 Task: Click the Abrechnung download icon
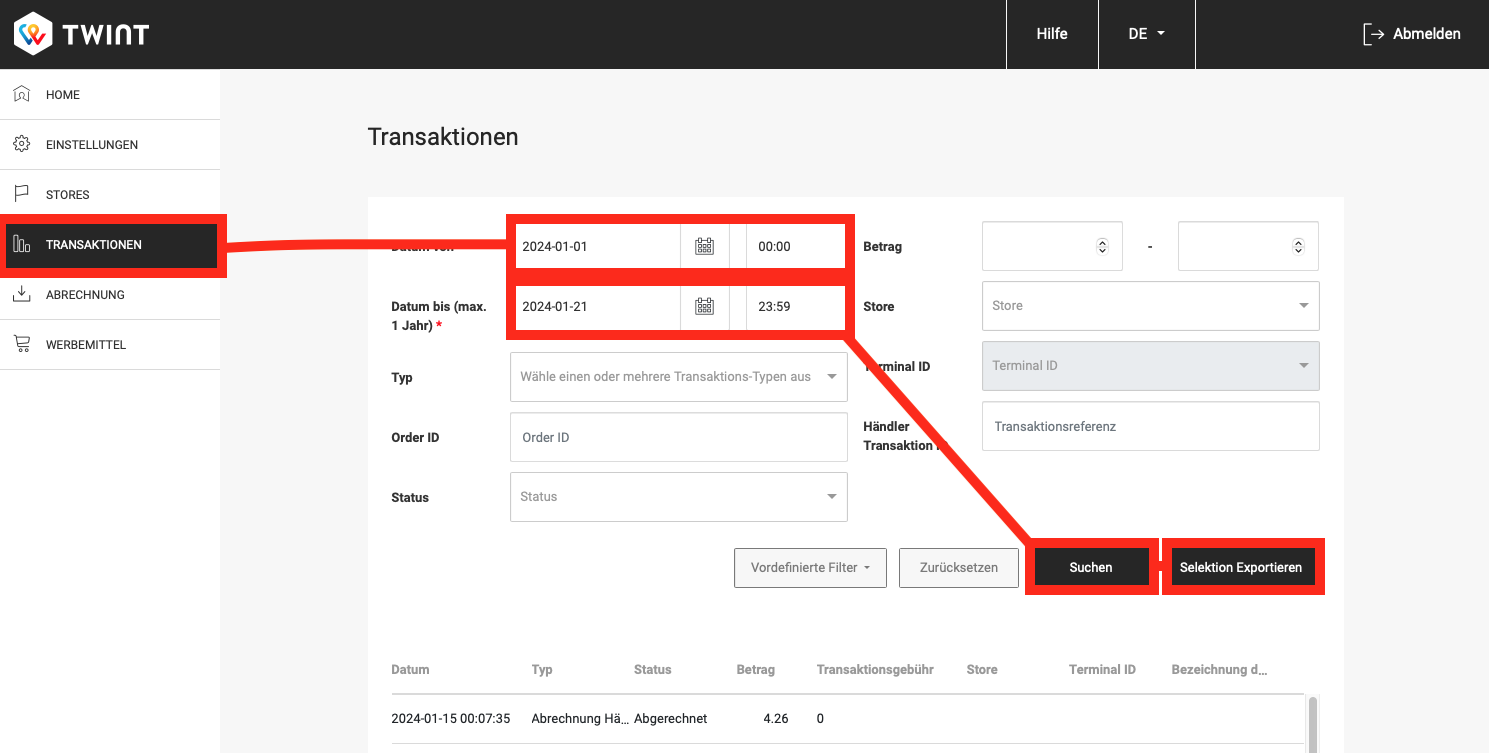(x=21, y=294)
